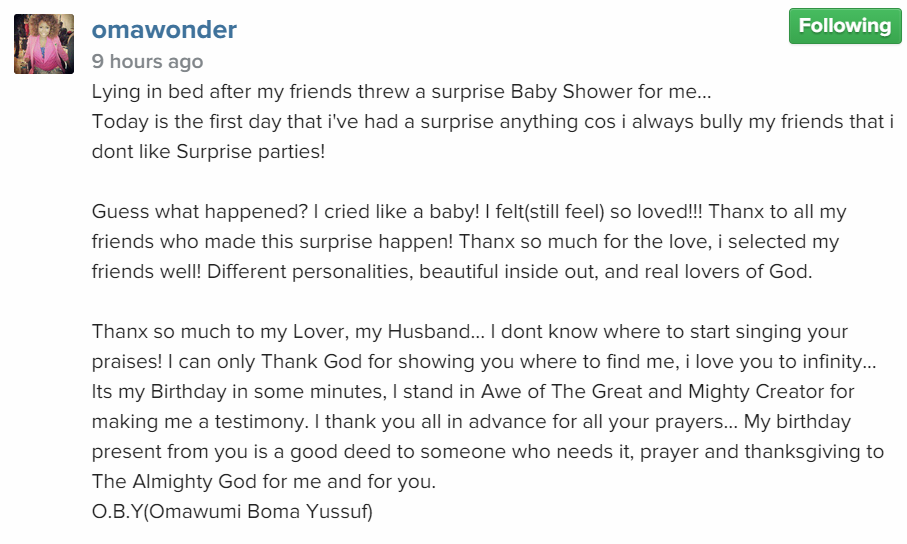The image size is (907, 544).
Task: Click the line starting "making me a testimony"
Action: tap(471, 422)
